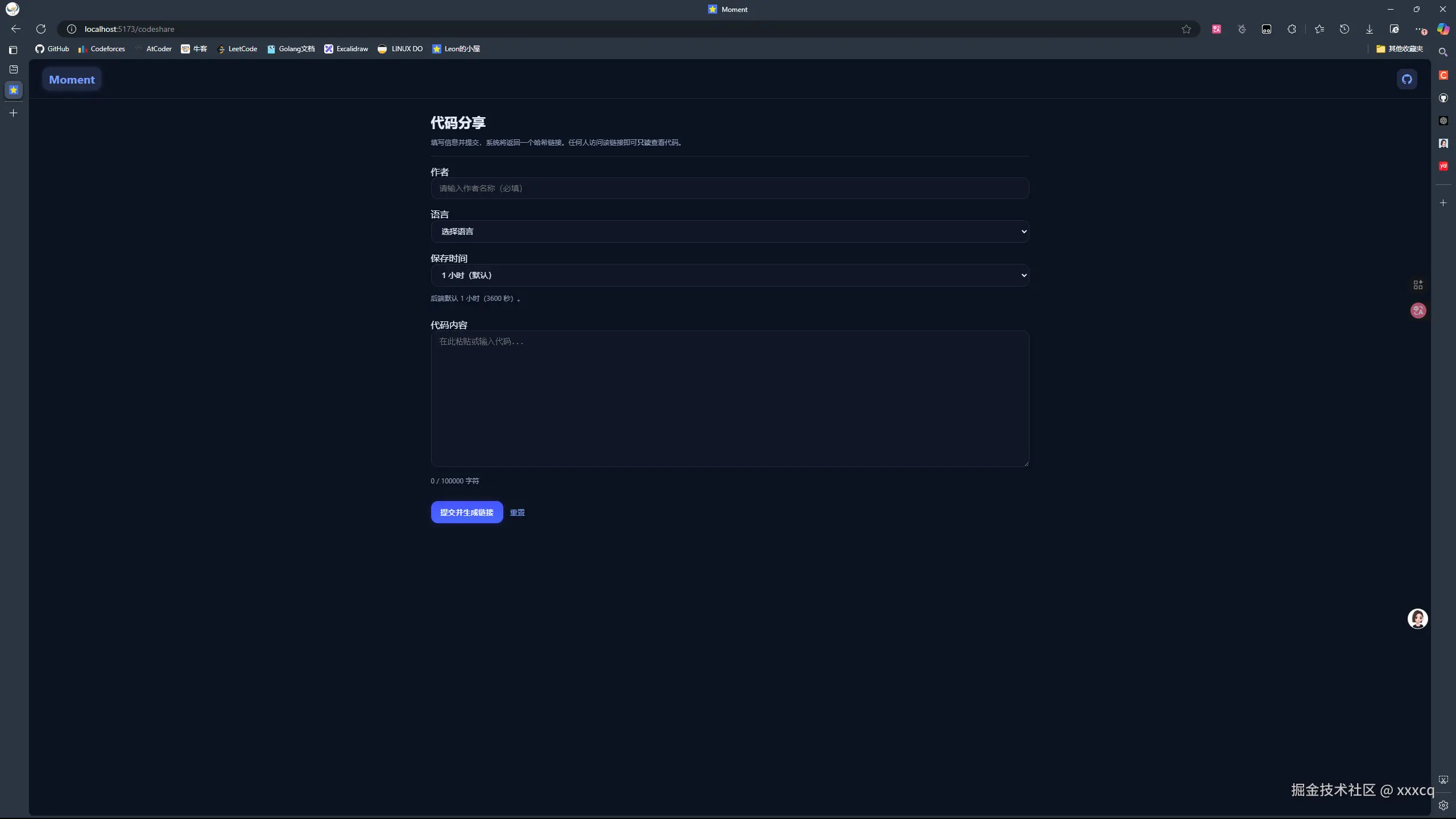Click the 提交并生成链接 submit button
The image size is (1456, 819).
pyautogui.click(x=466, y=512)
